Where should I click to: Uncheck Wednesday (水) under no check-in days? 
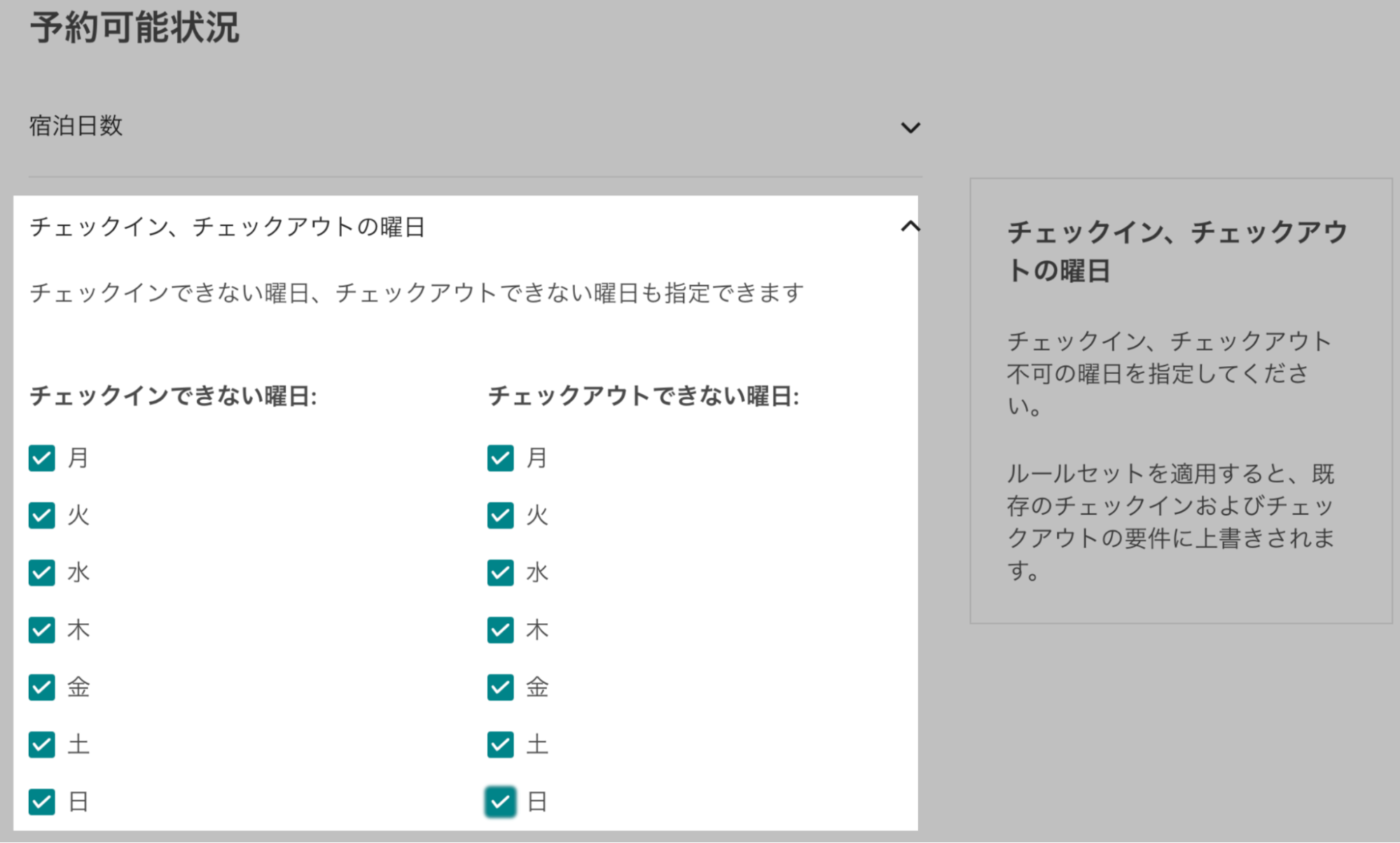(42, 573)
